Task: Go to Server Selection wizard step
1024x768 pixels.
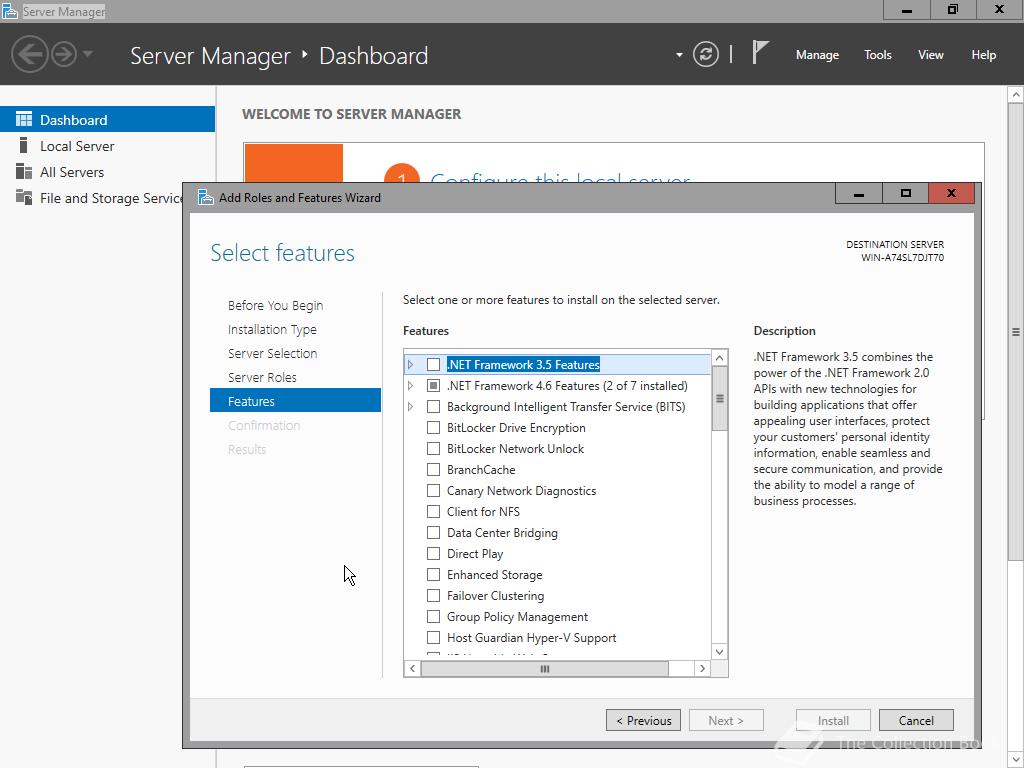Action: point(272,353)
